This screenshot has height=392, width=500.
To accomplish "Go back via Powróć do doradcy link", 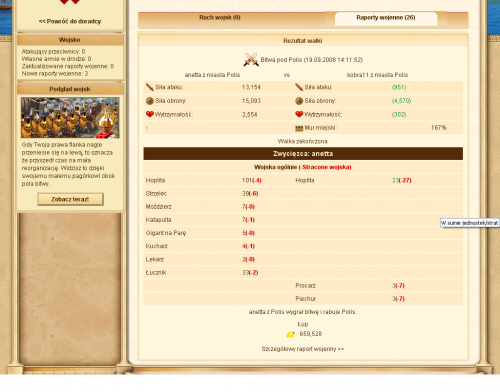I will pyautogui.click(x=70, y=21).
